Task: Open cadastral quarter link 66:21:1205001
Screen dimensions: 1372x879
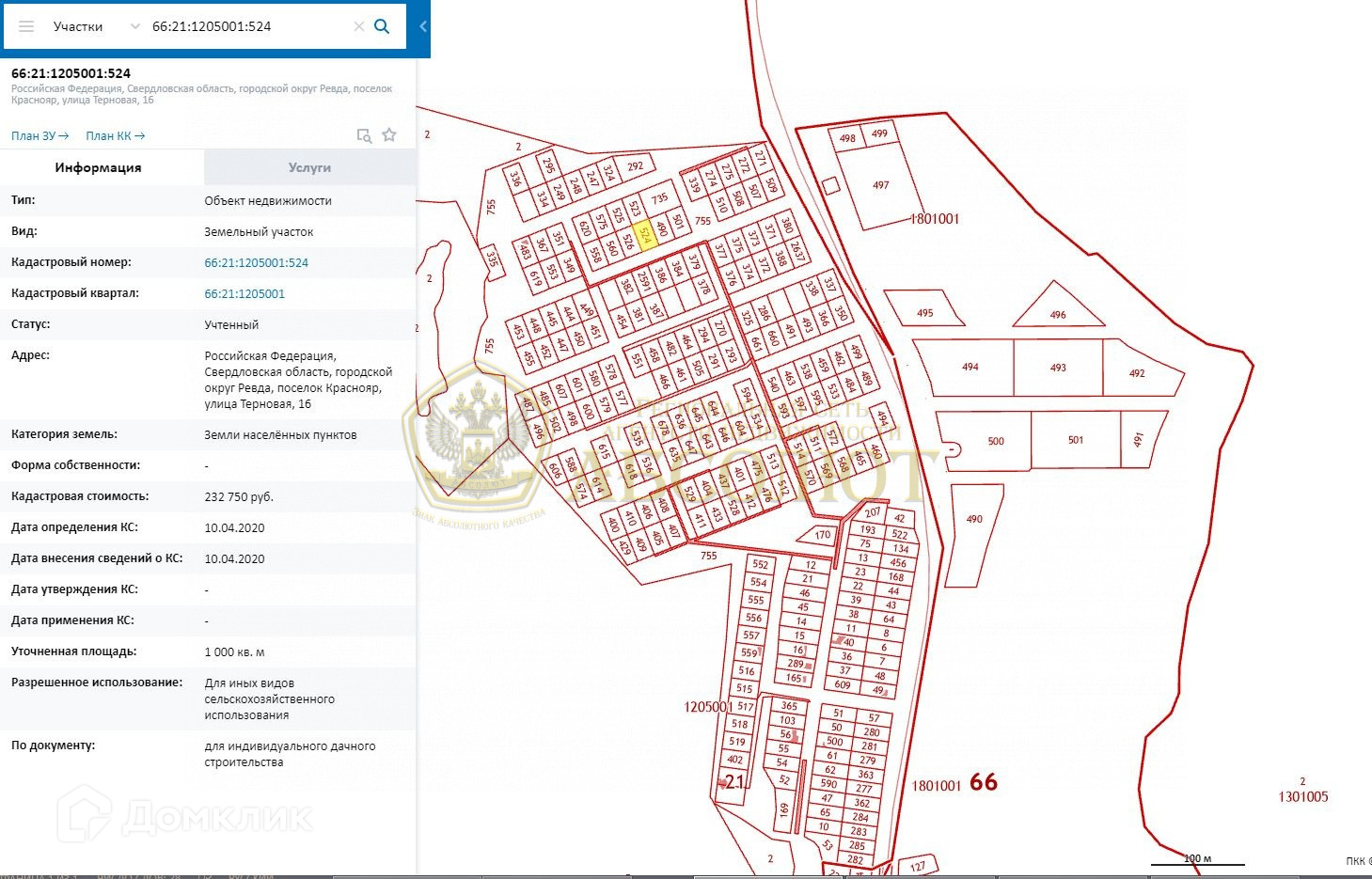Action: [x=244, y=294]
